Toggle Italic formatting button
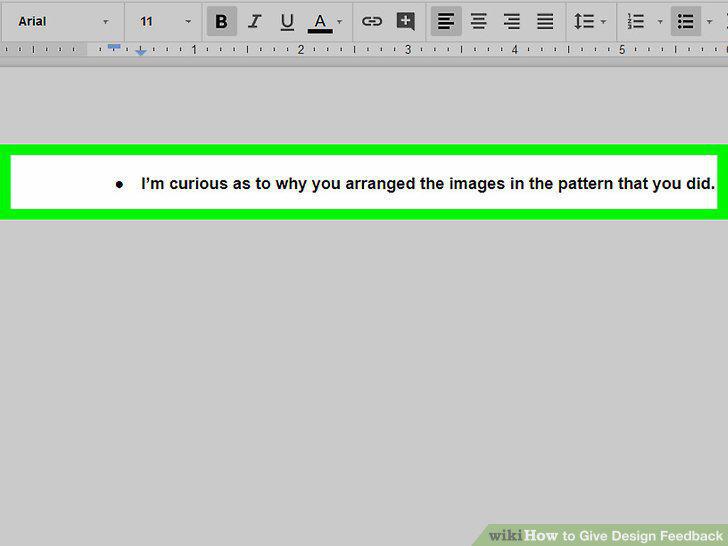The image size is (728, 546). click(254, 21)
